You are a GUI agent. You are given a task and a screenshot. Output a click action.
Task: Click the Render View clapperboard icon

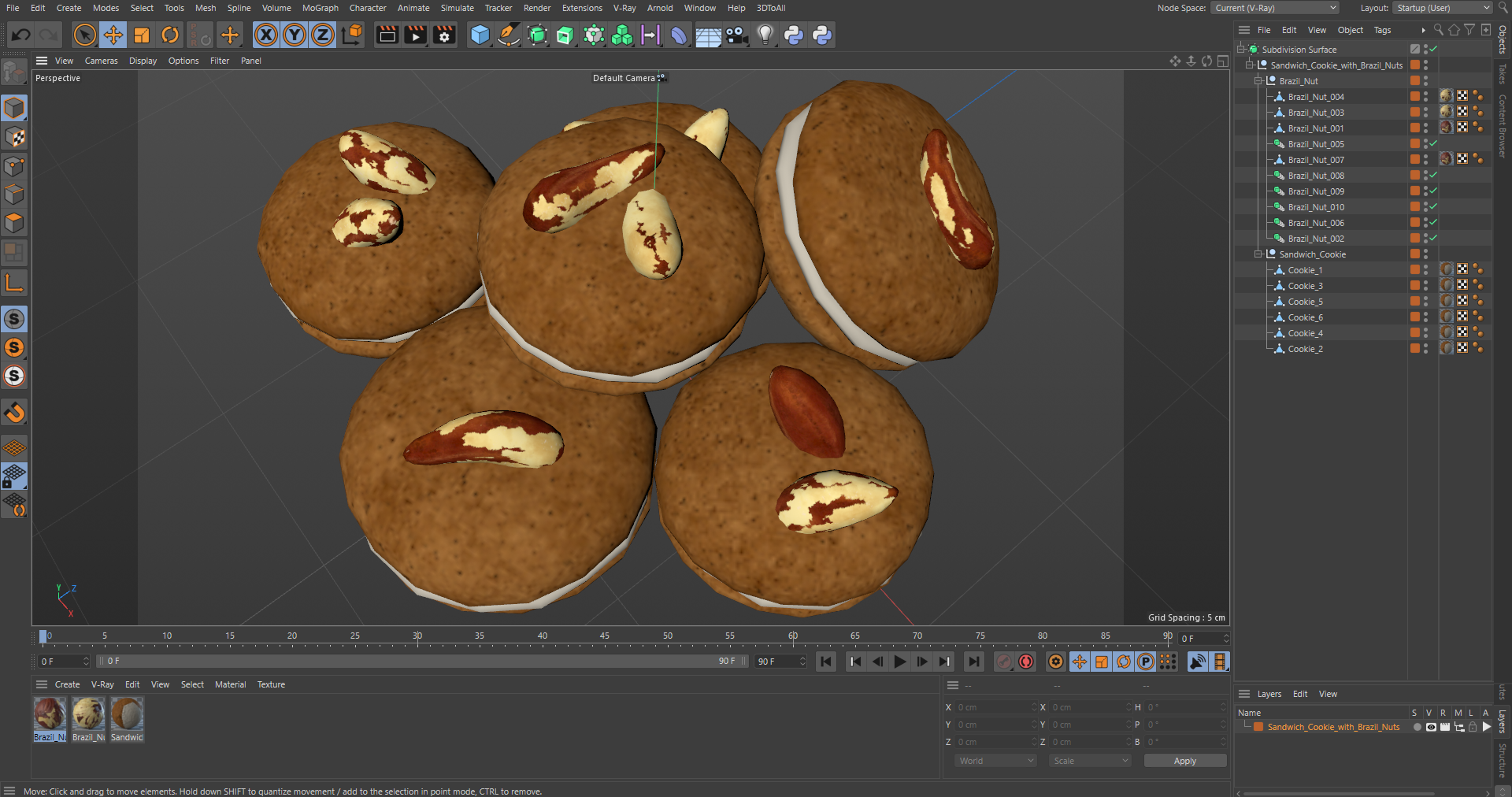[387, 35]
